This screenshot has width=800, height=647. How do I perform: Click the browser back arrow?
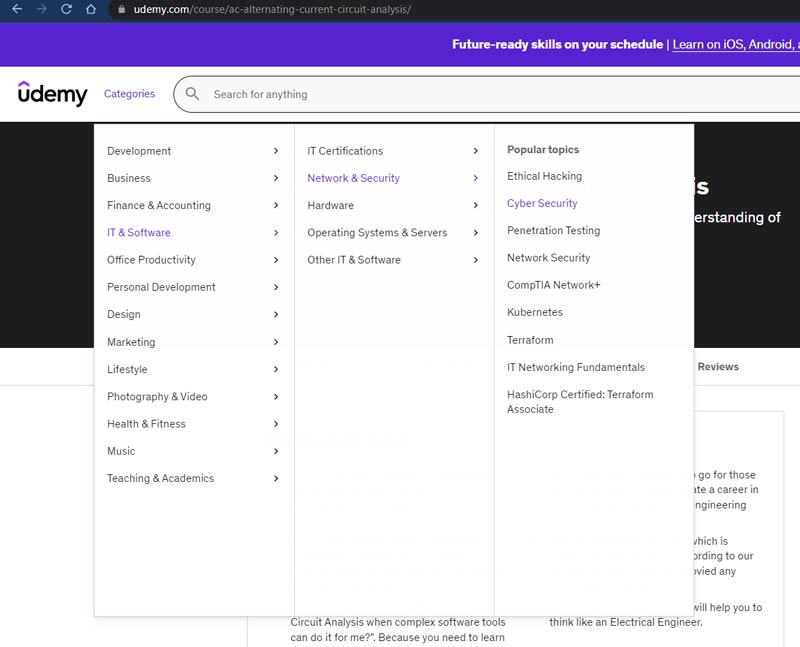coord(17,9)
